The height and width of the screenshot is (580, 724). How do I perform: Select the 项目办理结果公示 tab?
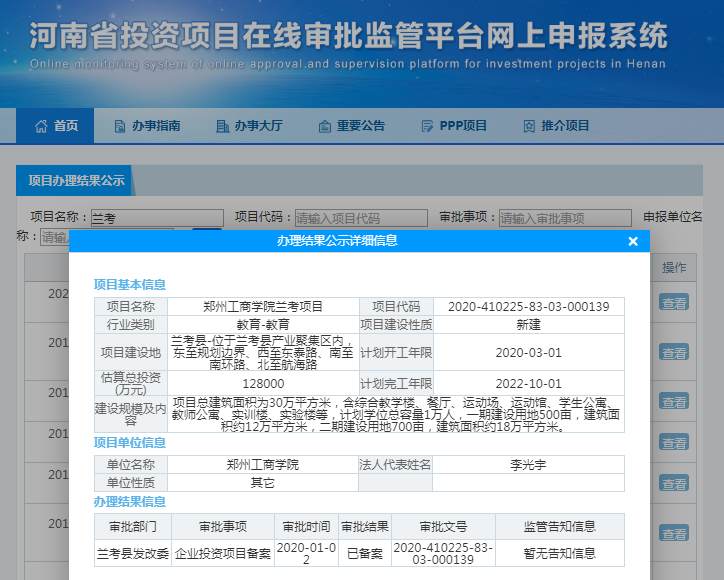tap(76, 181)
